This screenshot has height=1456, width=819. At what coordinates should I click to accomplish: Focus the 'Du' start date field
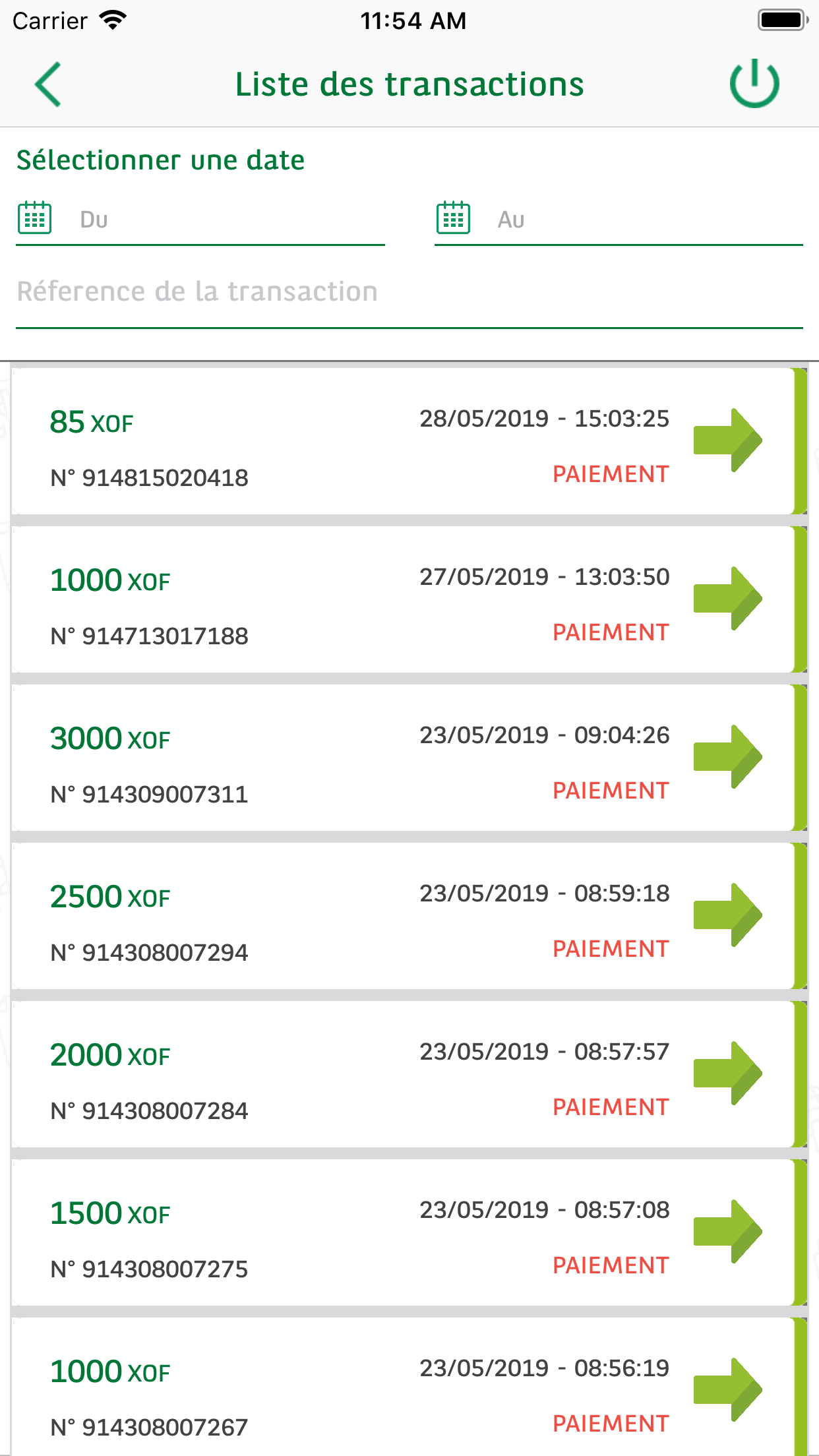[224, 220]
